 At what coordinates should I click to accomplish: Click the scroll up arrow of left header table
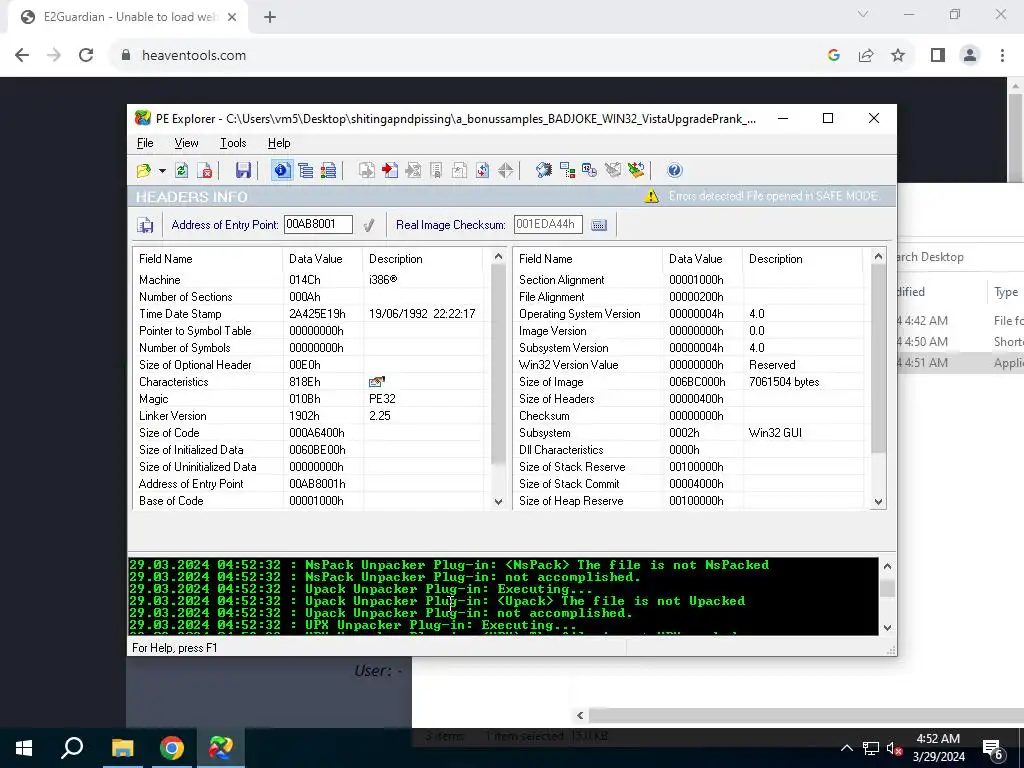[498, 257]
